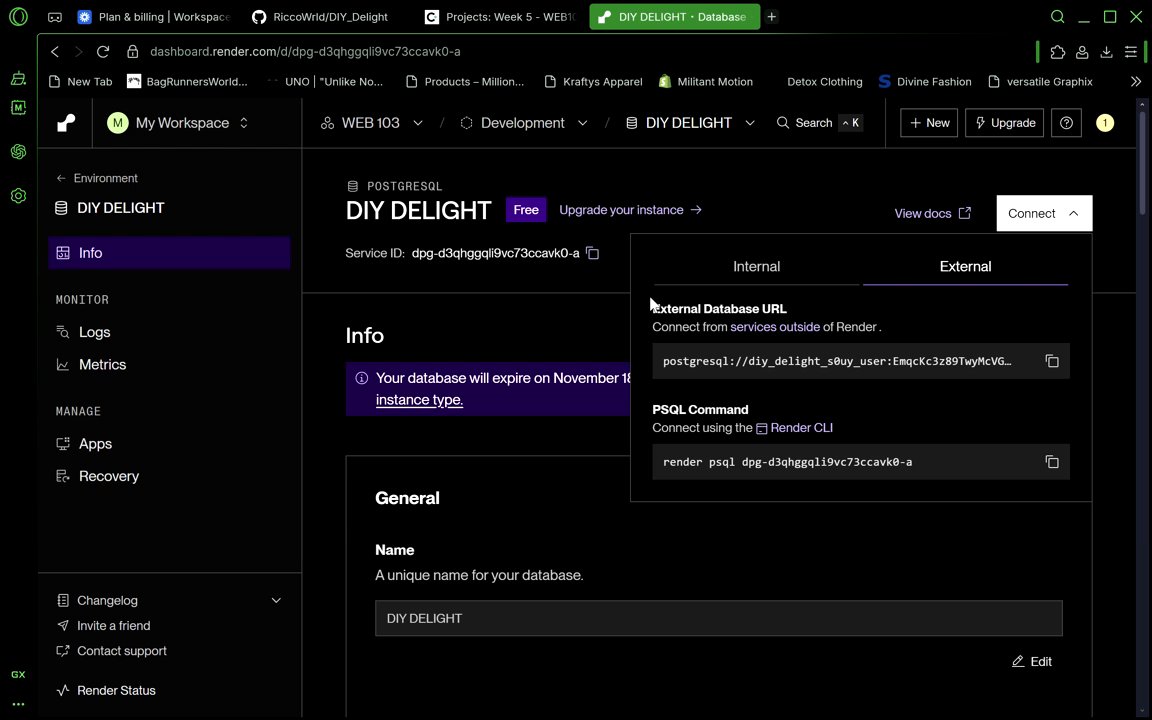
Task: Open Render Status page
Action: (x=107, y=690)
